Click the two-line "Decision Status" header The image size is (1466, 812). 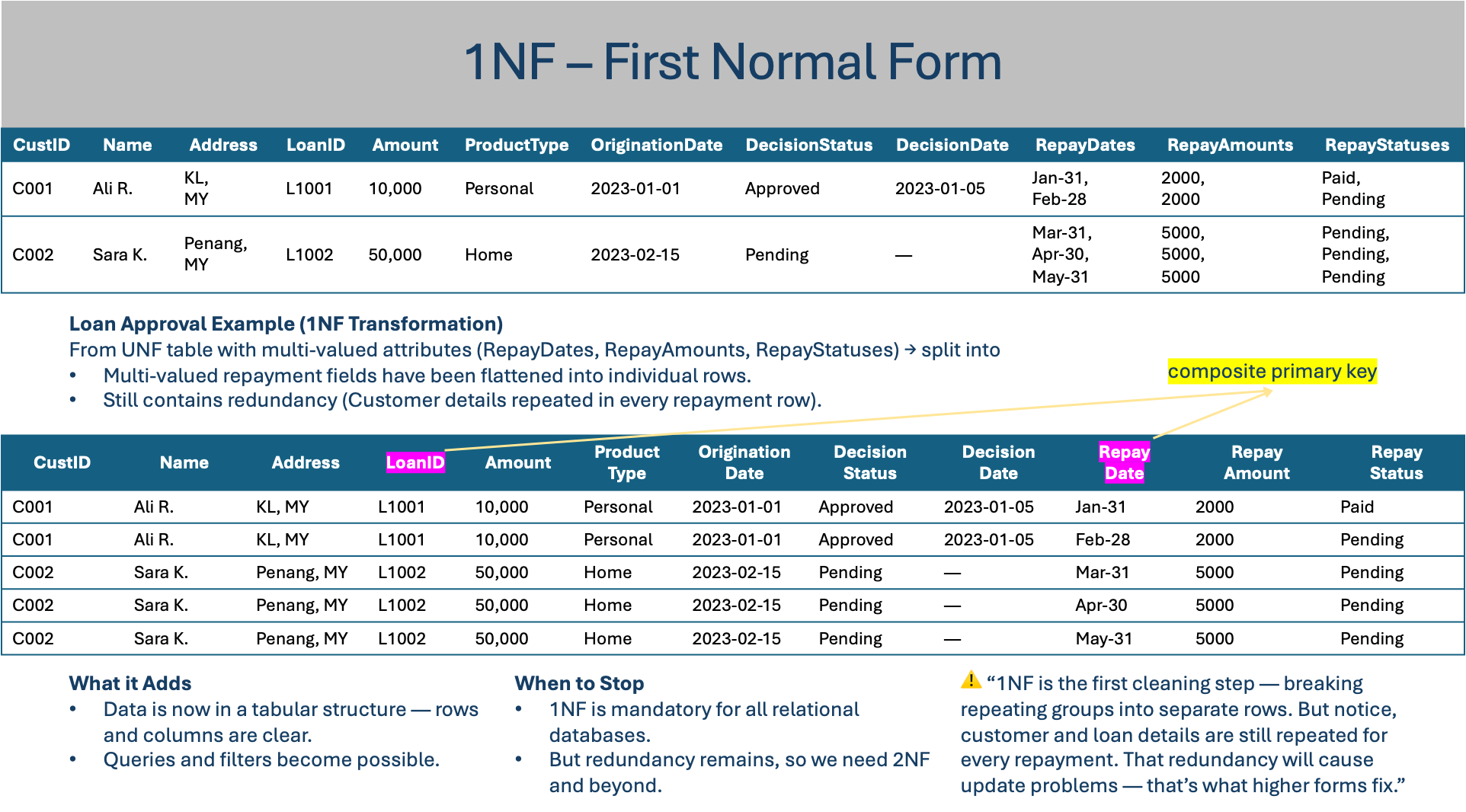click(870, 462)
